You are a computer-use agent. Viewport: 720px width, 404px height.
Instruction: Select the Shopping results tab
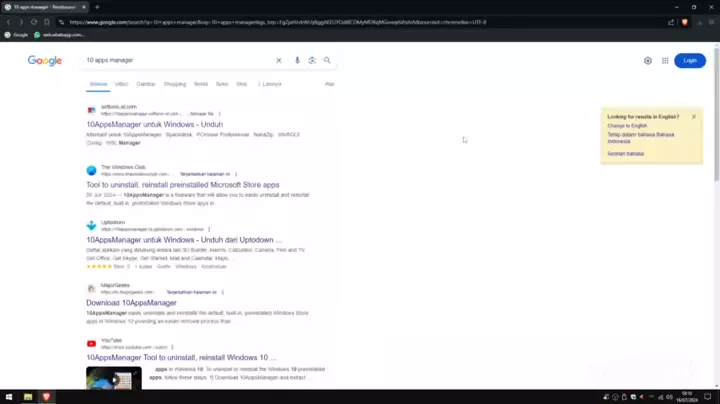point(174,84)
